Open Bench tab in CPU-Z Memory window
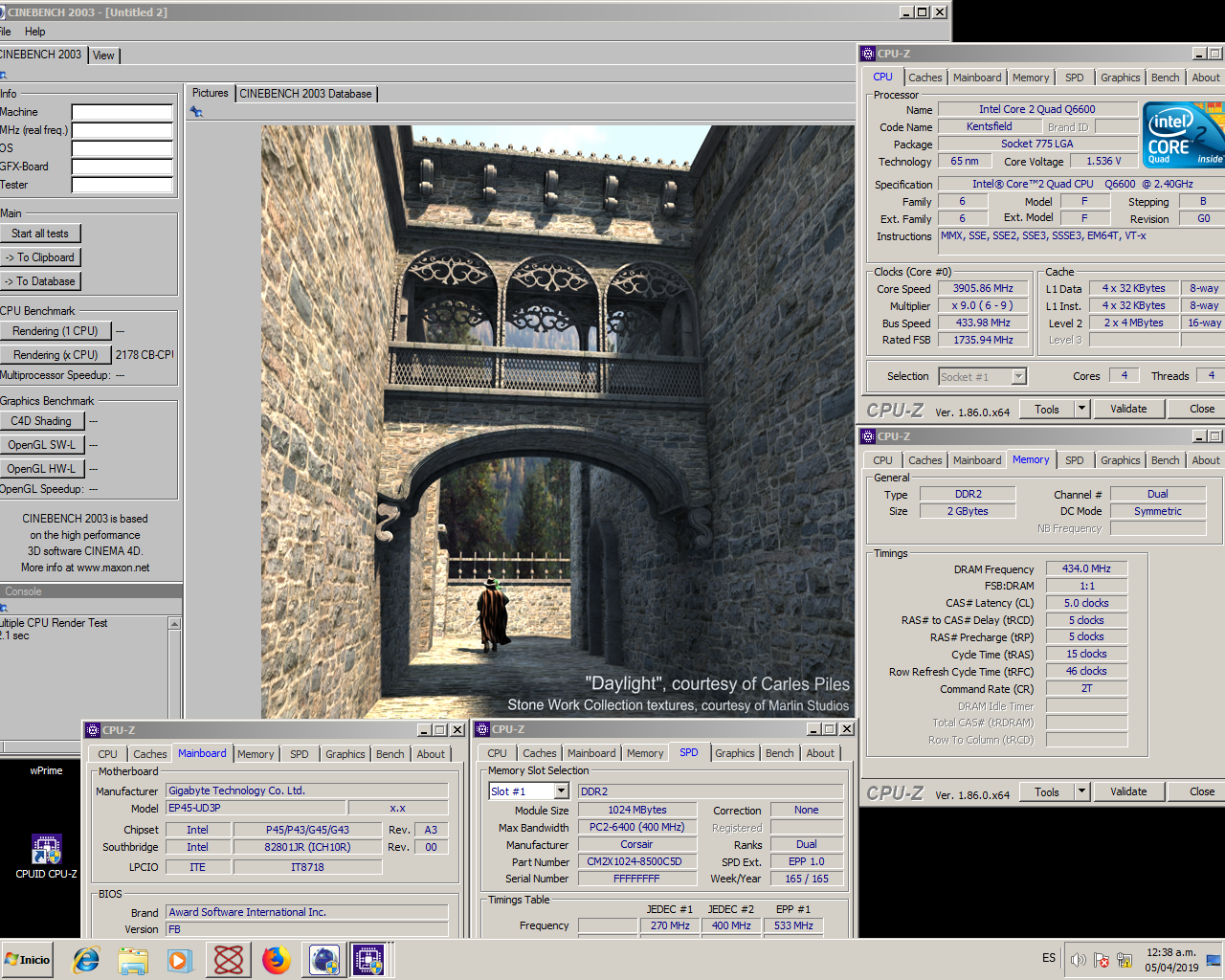This screenshot has width=1225, height=980. click(1165, 460)
